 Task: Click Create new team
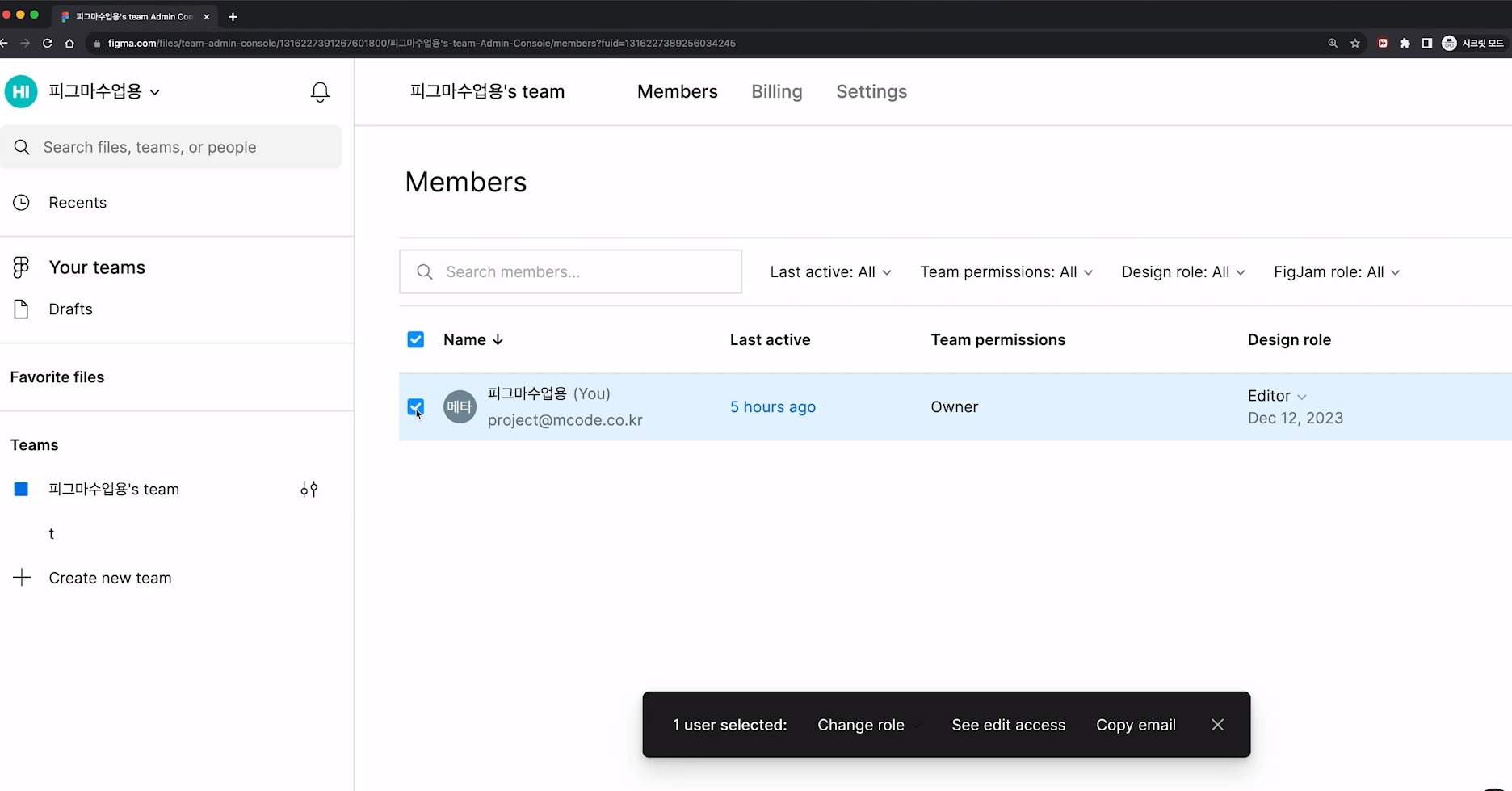pyautogui.click(x=110, y=578)
